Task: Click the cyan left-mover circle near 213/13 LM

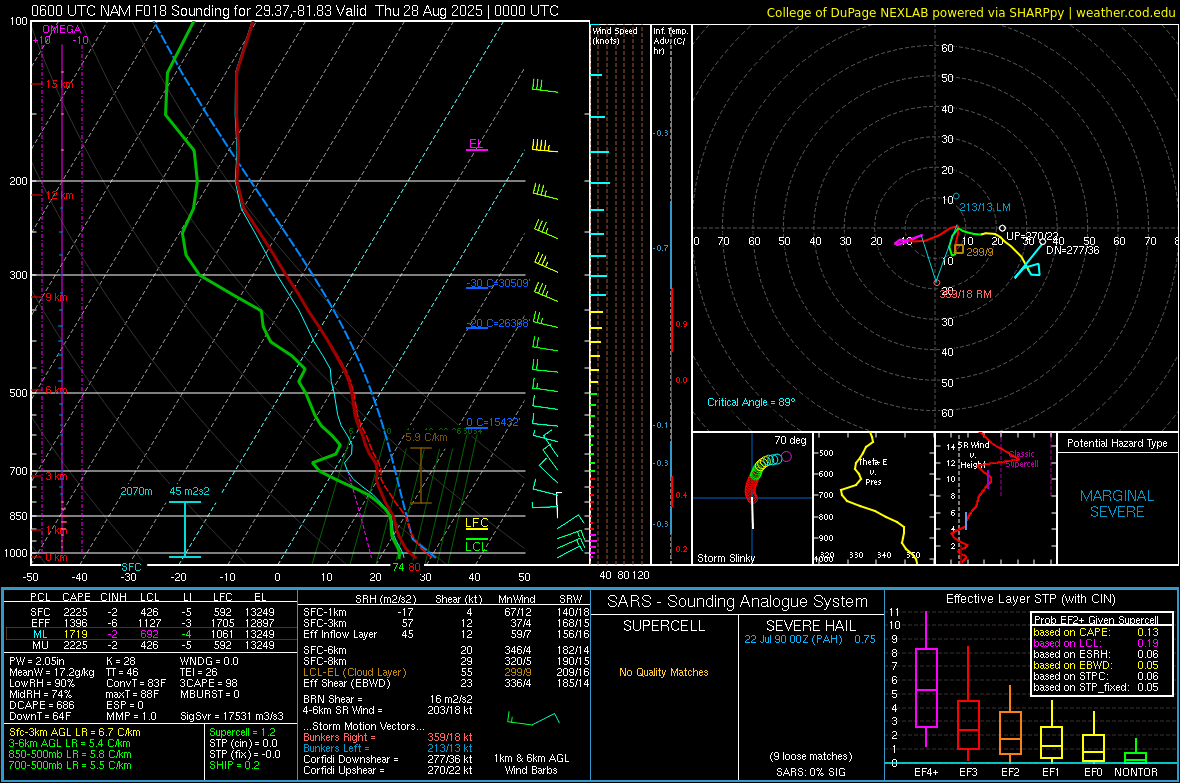Action: coord(956,197)
